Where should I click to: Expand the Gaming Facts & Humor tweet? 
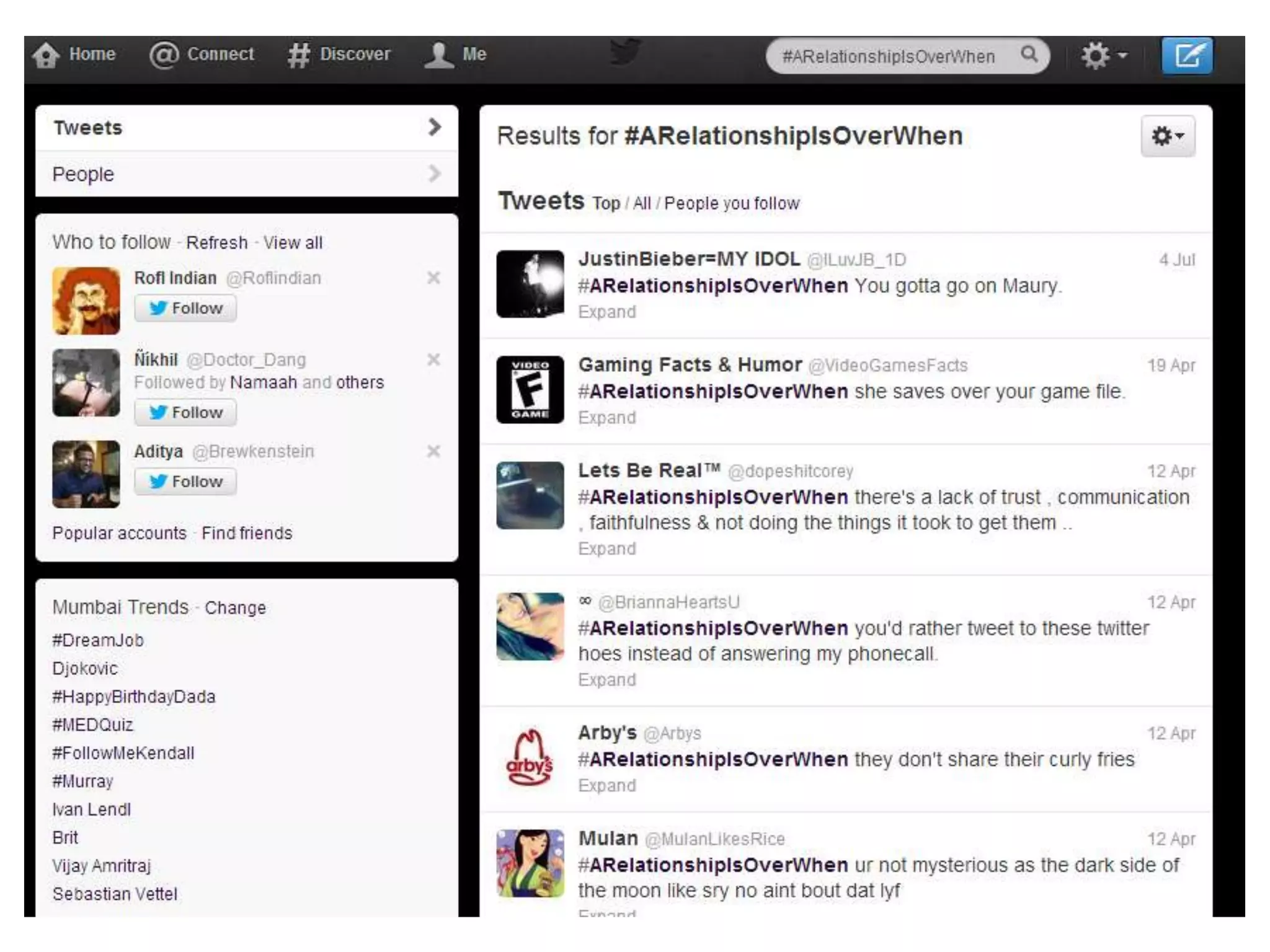(x=606, y=418)
